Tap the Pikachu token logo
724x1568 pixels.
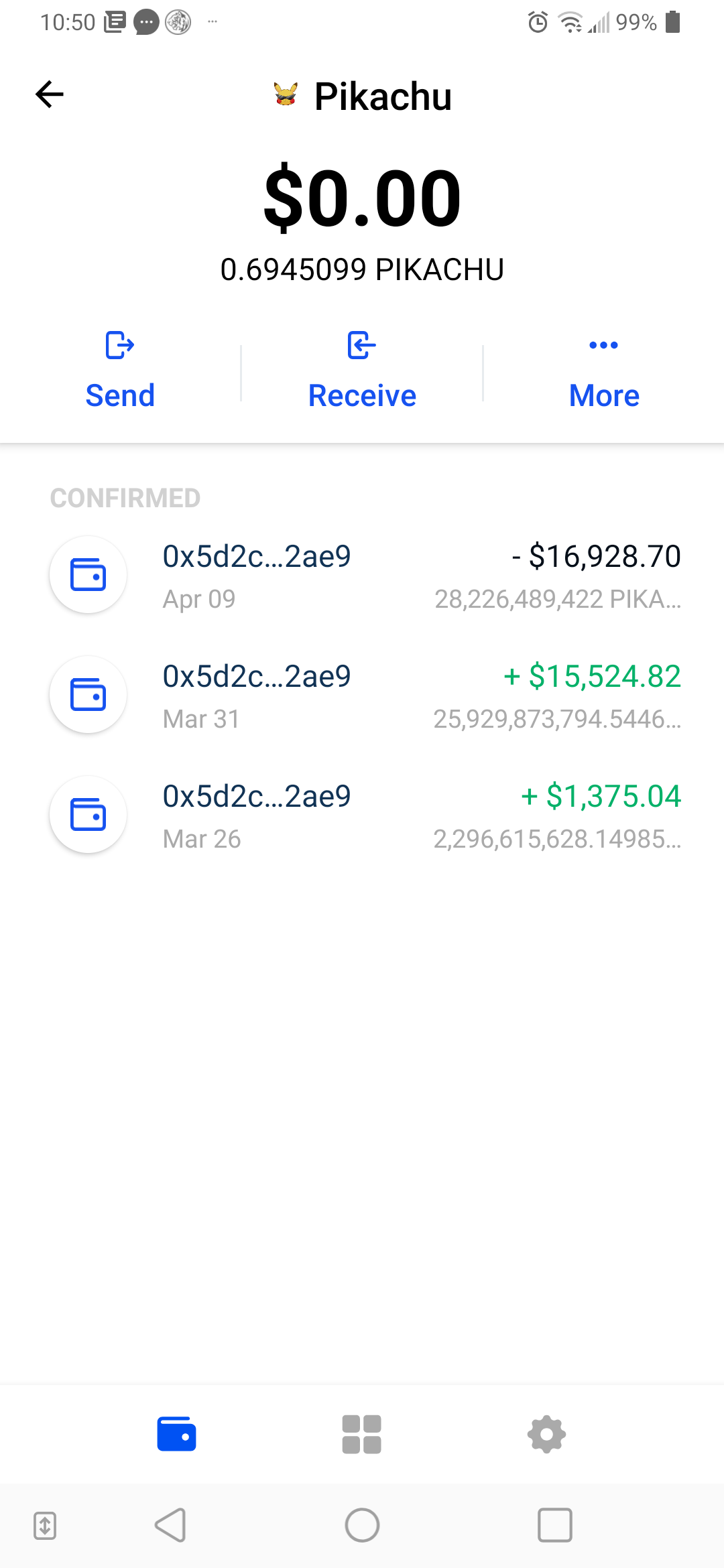(x=286, y=94)
